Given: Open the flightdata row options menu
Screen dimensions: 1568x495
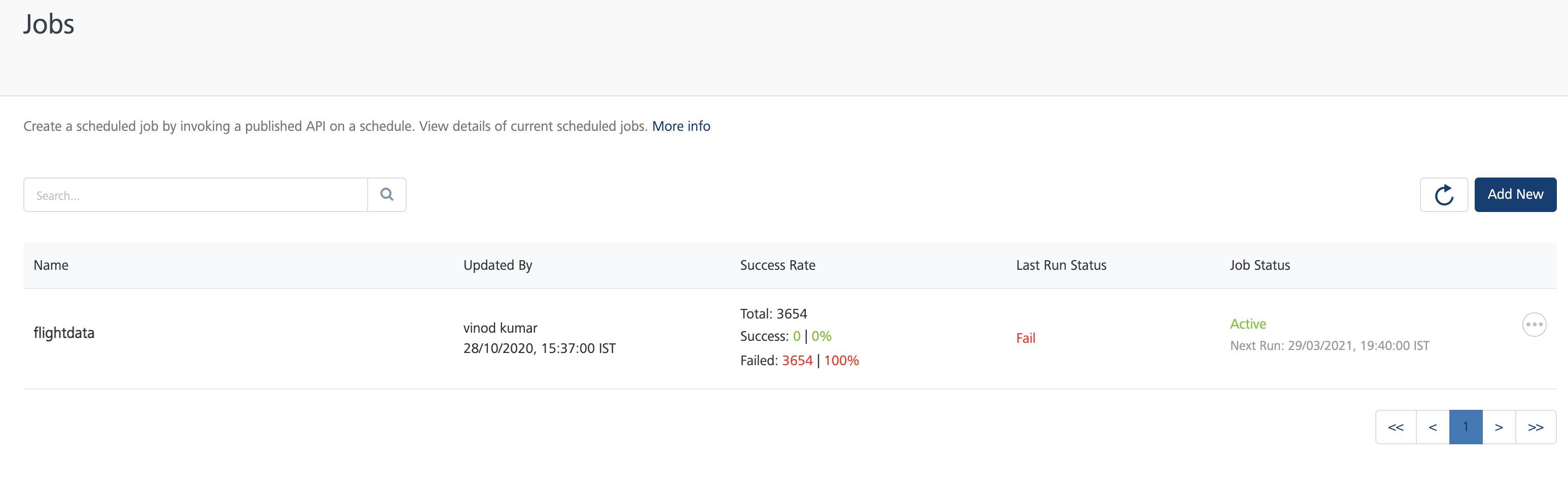Looking at the screenshot, I should click(x=1534, y=325).
